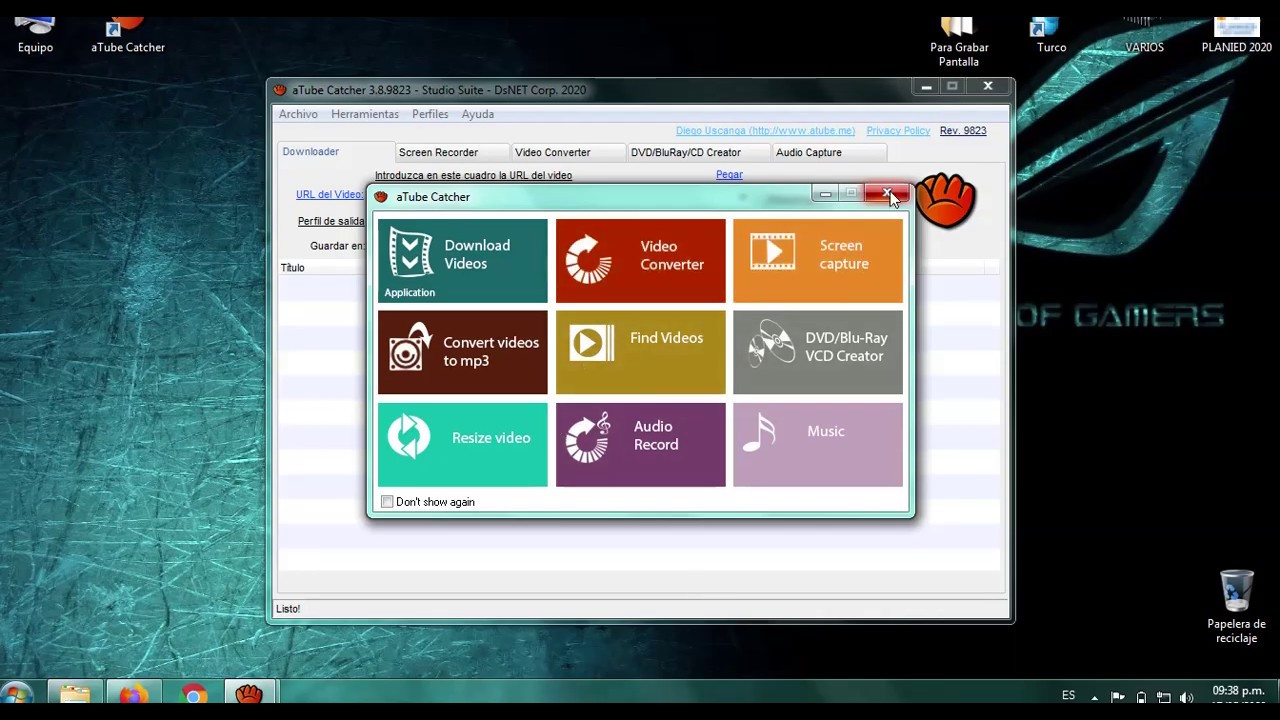Click the aTube Catcher hand logo in main window
The width and height of the screenshot is (1280, 720).
(x=944, y=200)
